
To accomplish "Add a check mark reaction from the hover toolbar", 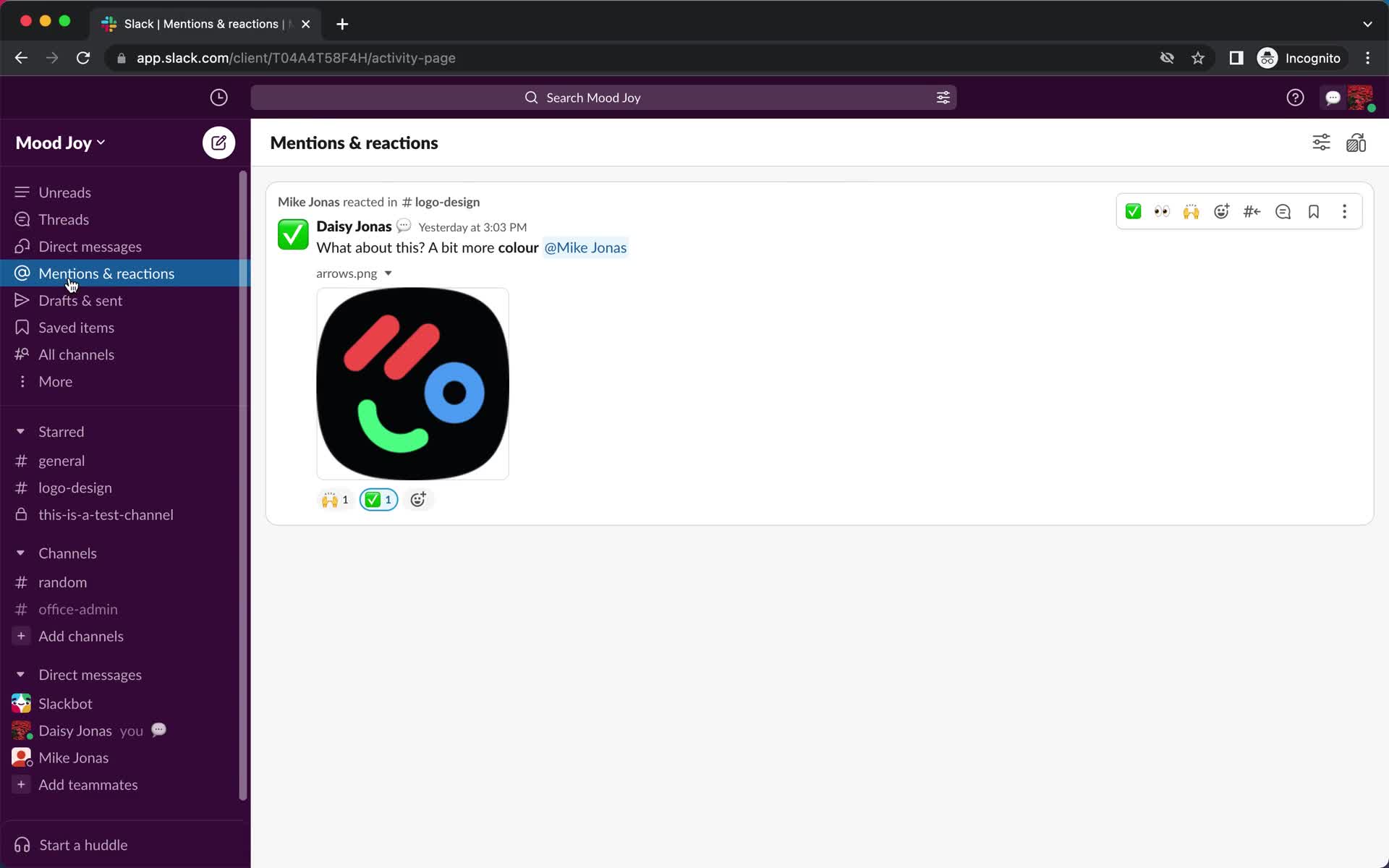I will [x=1133, y=211].
